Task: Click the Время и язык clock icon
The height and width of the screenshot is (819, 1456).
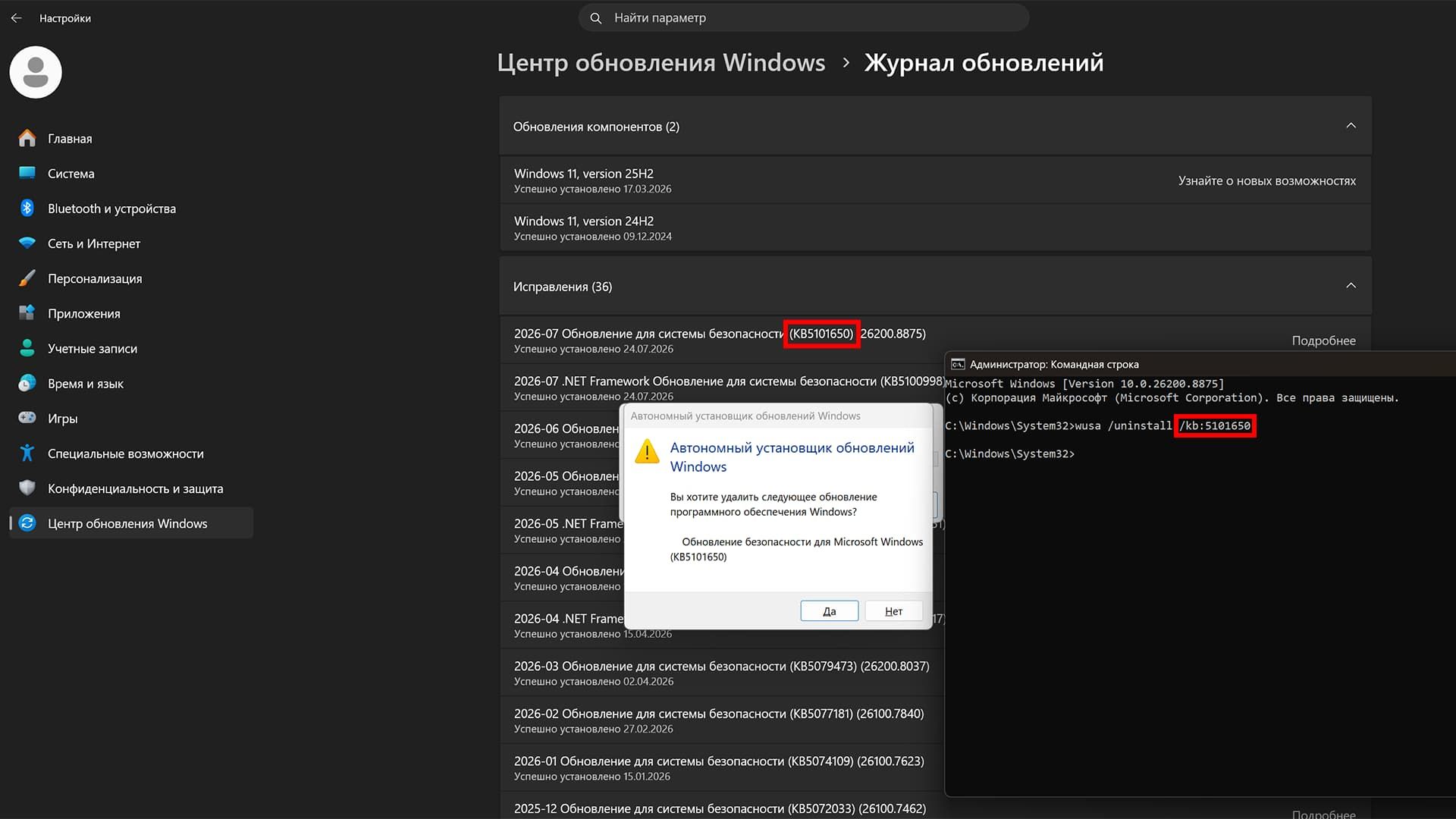Action: click(x=27, y=383)
